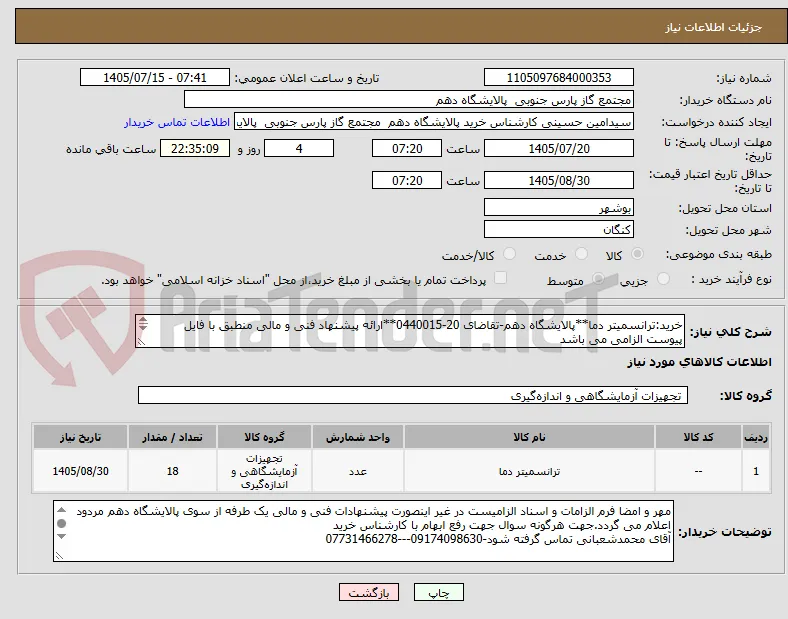The width and height of the screenshot is (788, 619).
Task: Click the delivery province field بوشهر
Action: [559, 207]
